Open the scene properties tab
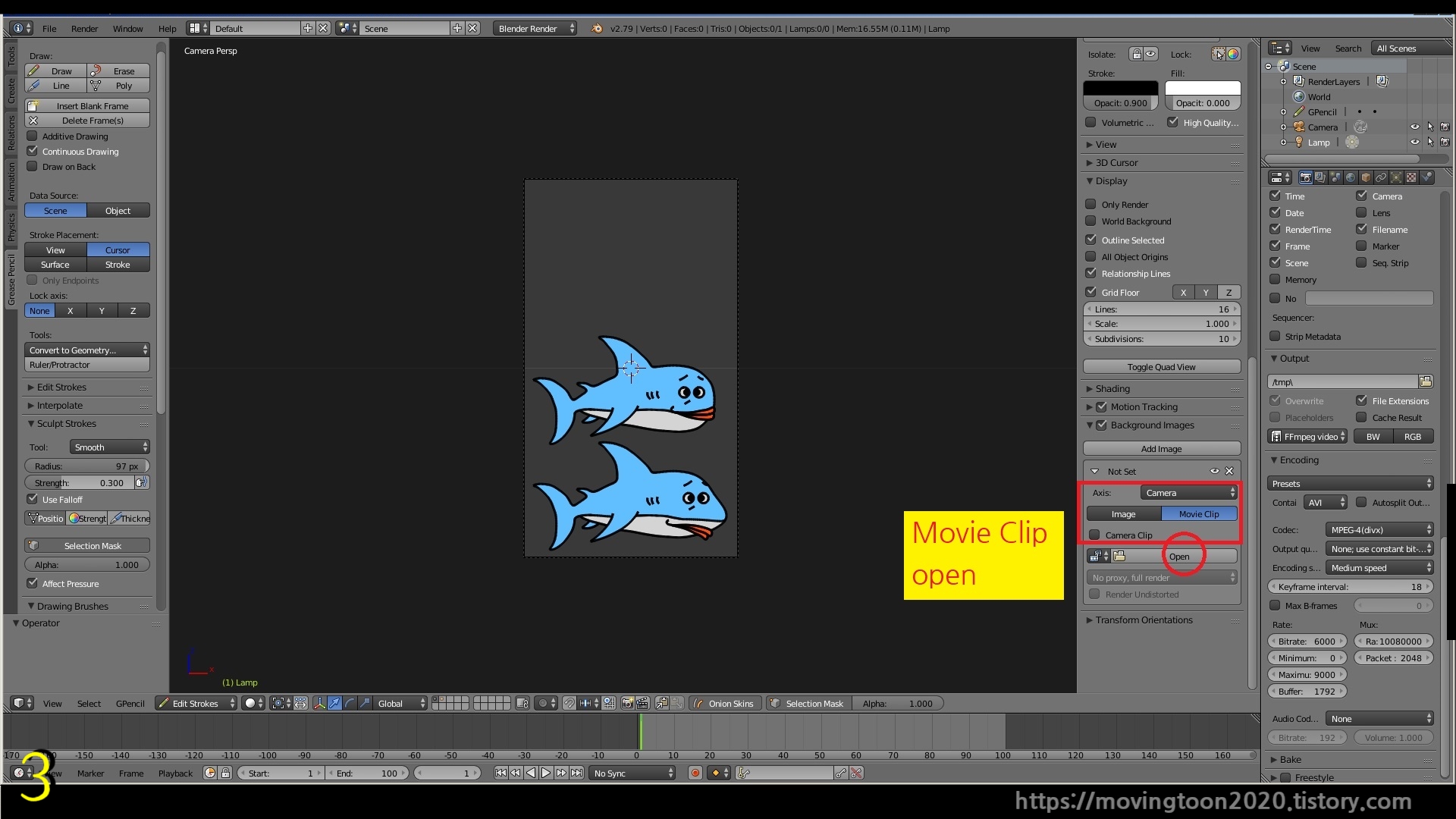This screenshot has height=819, width=1456. click(1335, 177)
